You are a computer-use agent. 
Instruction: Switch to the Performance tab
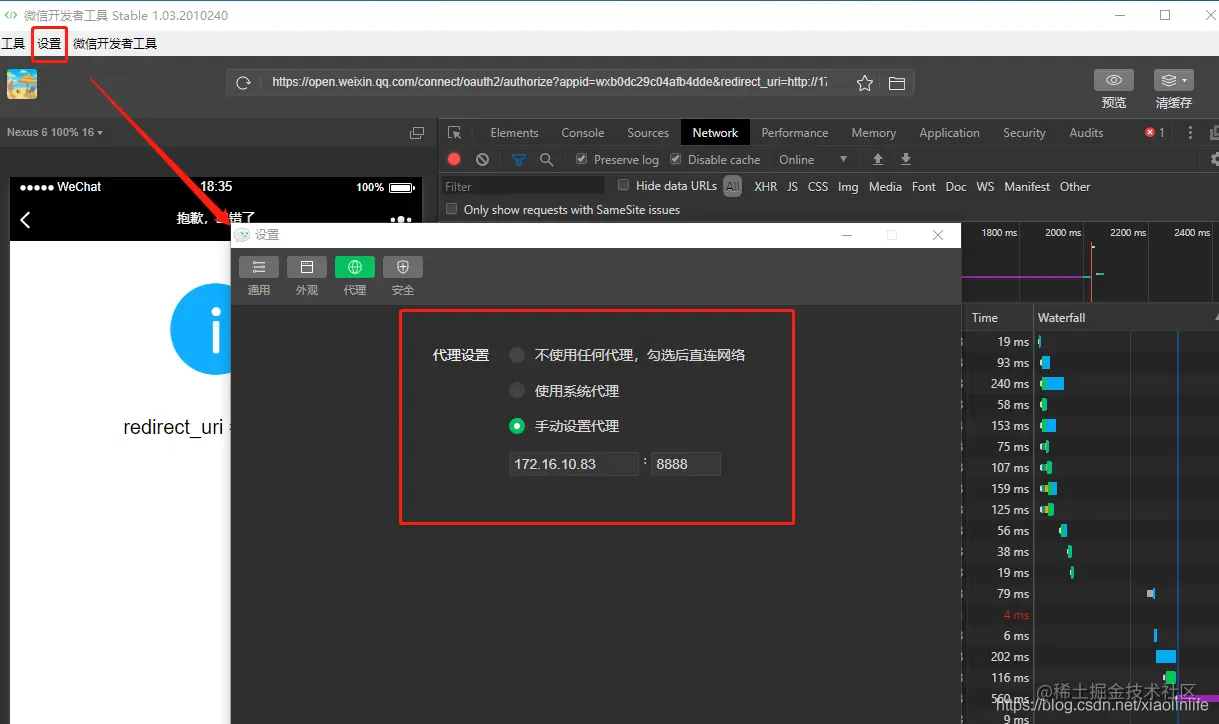point(795,133)
